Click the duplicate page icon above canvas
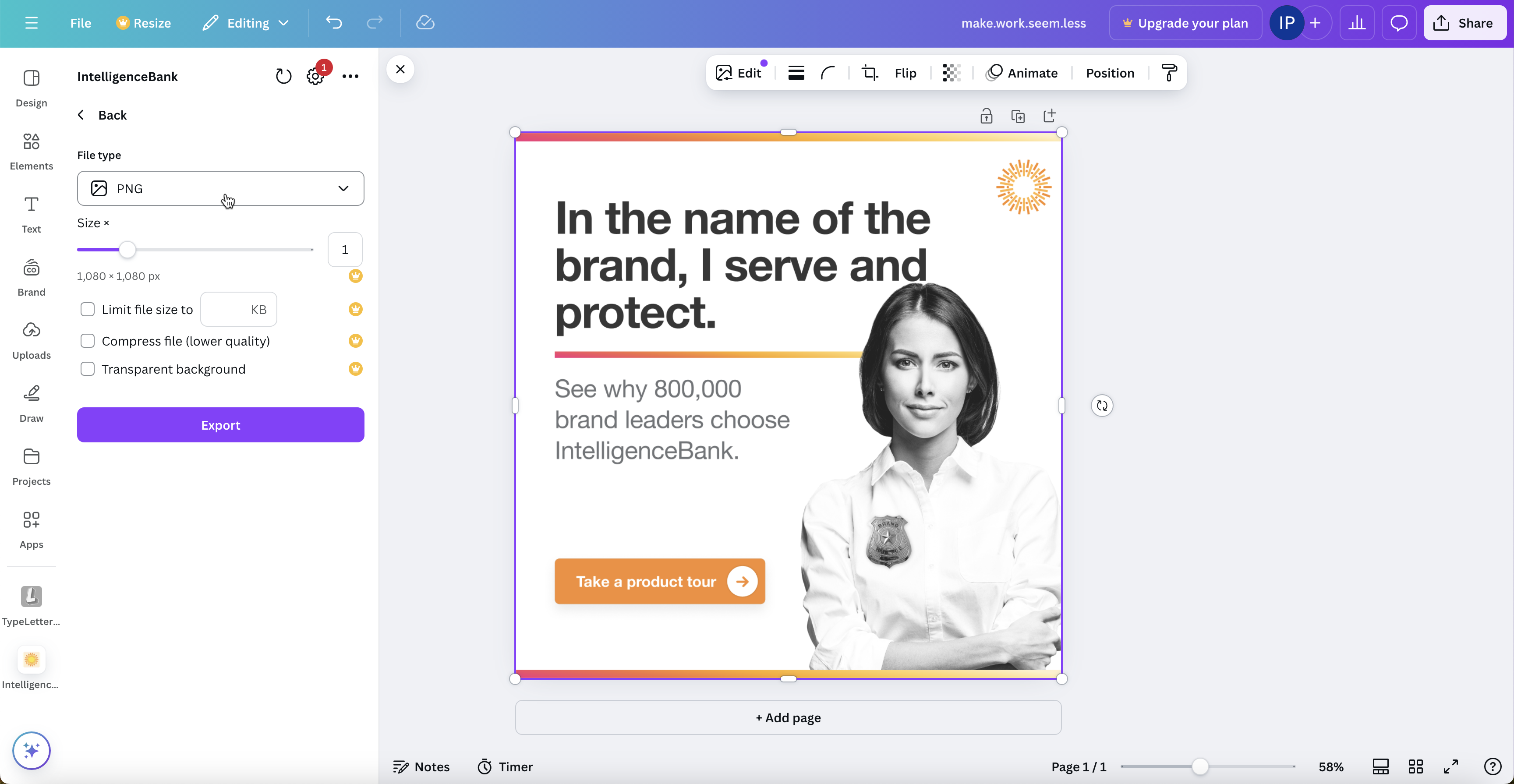Image resolution: width=1514 pixels, height=784 pixels. point(1018,117)
